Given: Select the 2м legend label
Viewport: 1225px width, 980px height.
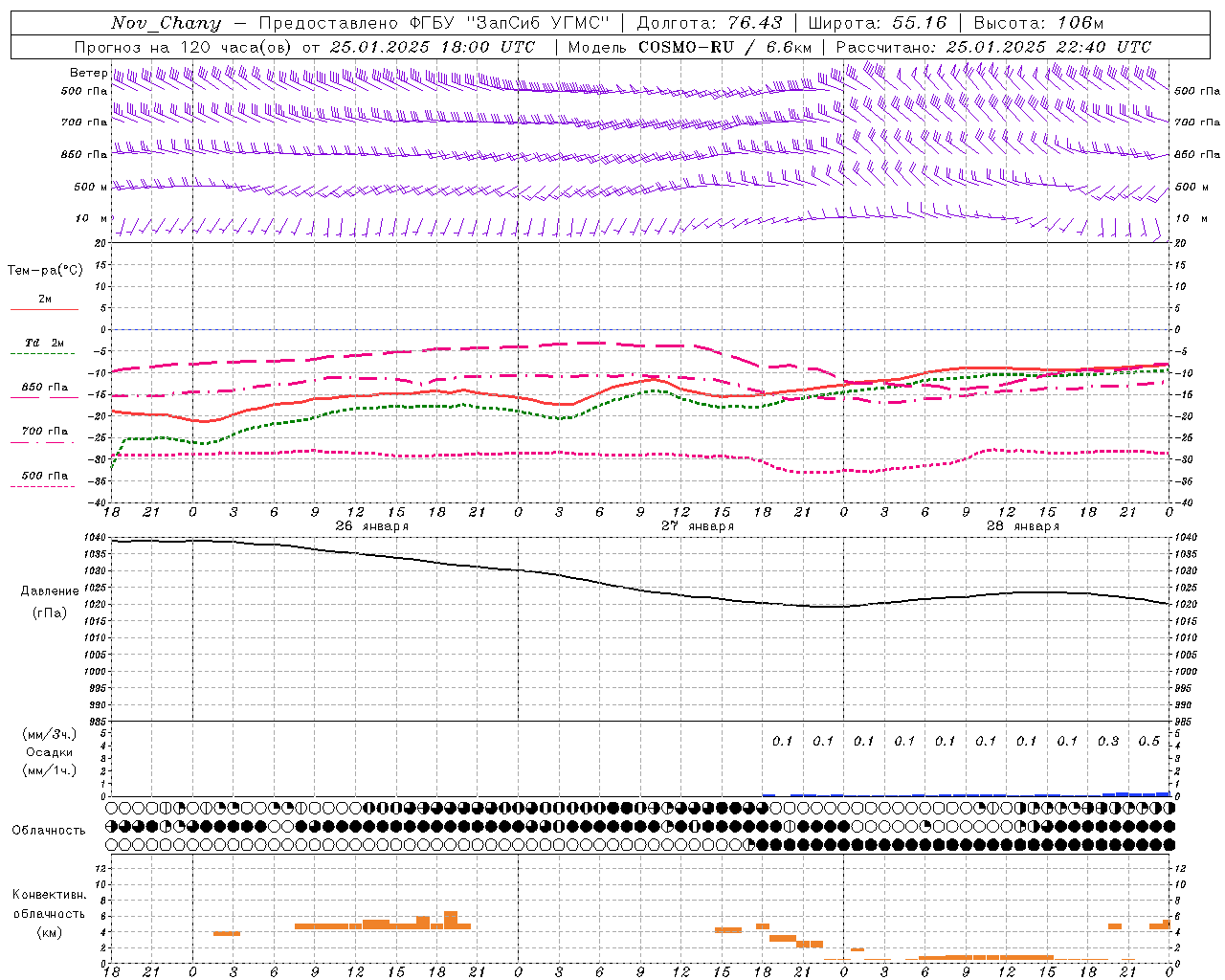Looking at the screenshot, I should click(x=45, y=299).
